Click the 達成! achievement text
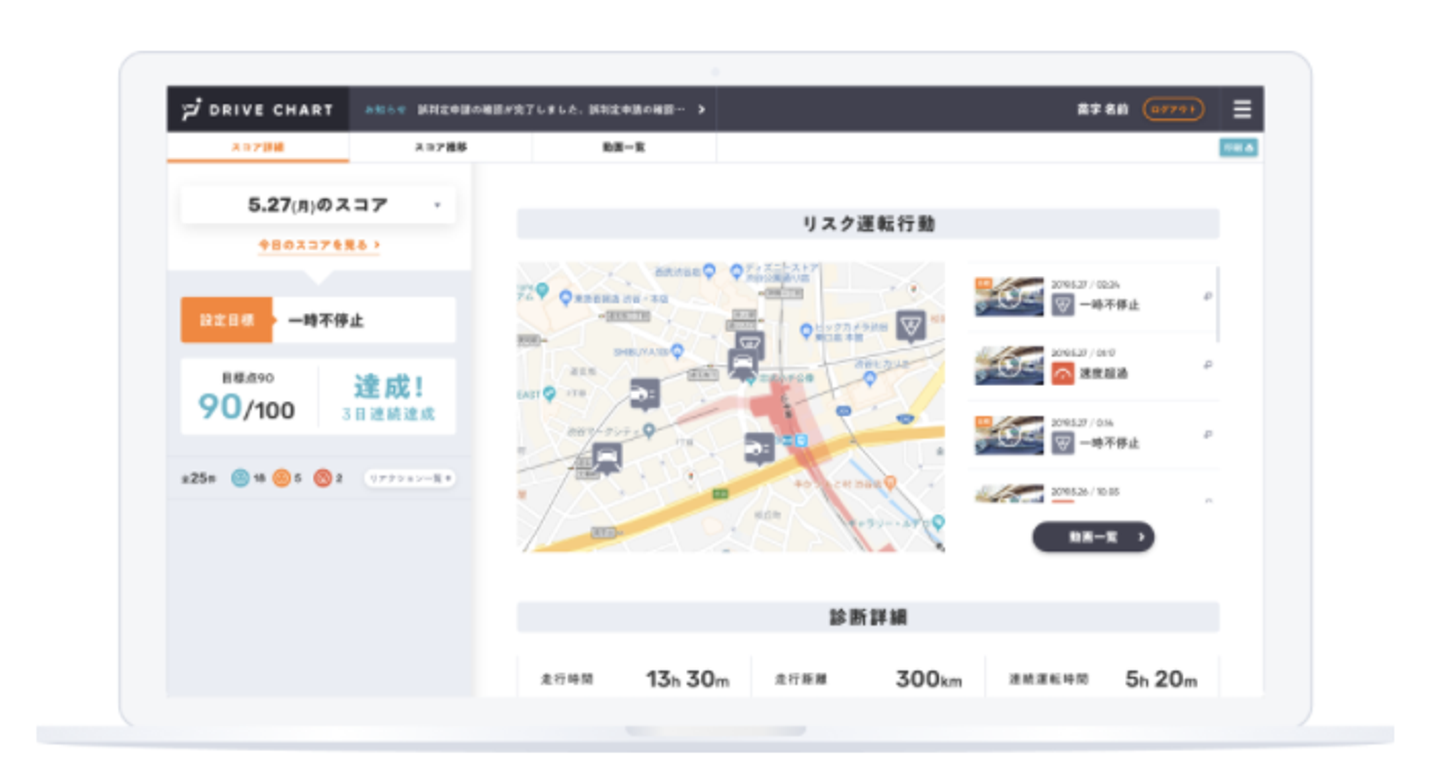This screenshot has width=1440, height=784. 388,387
